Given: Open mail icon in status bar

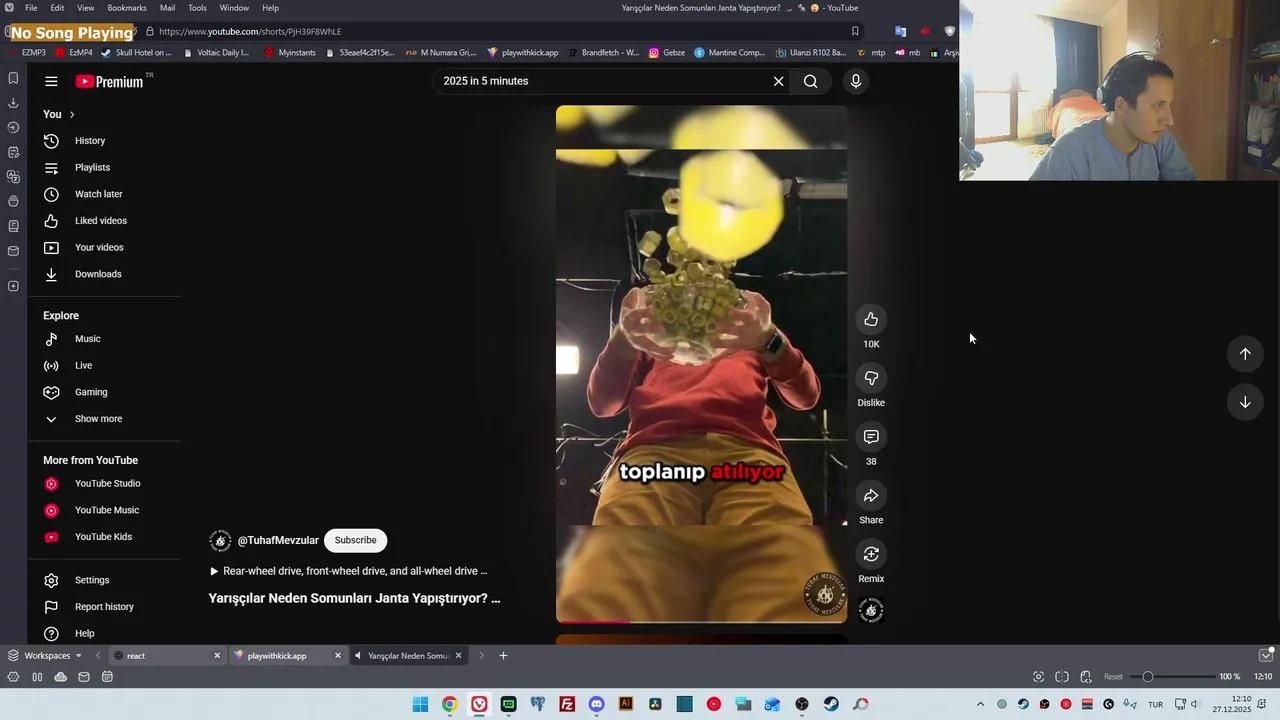Looking at the screenshot, I should [84, 677].
